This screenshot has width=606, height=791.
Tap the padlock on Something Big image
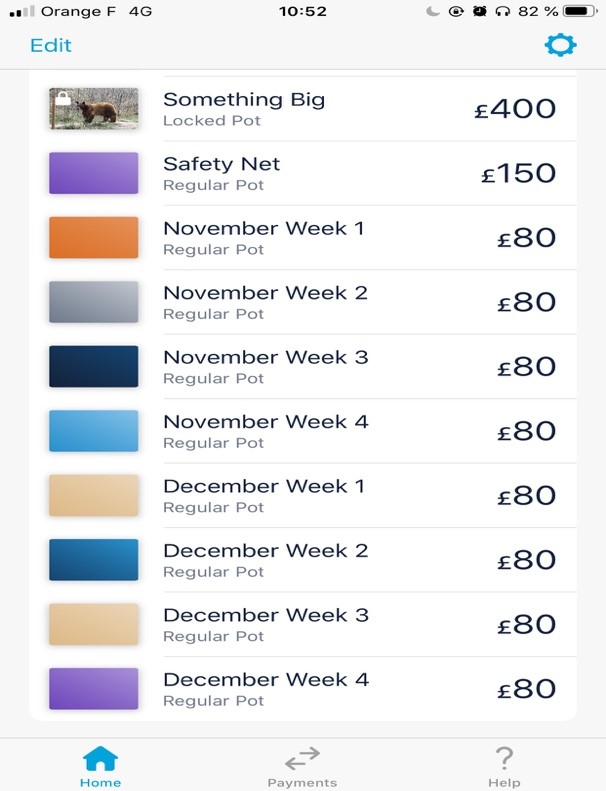(x=63, y=98)
